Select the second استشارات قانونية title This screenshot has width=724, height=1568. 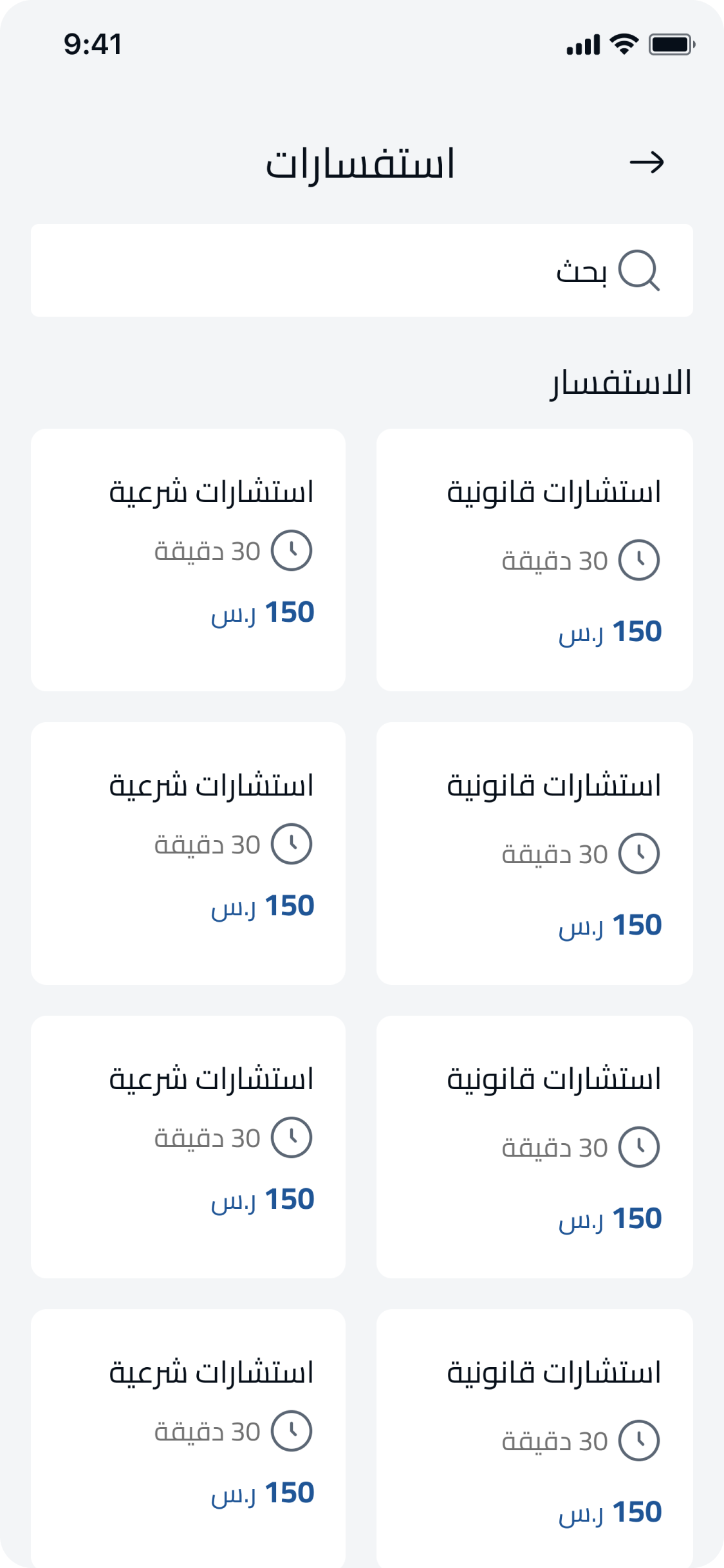tap(554, 786)
